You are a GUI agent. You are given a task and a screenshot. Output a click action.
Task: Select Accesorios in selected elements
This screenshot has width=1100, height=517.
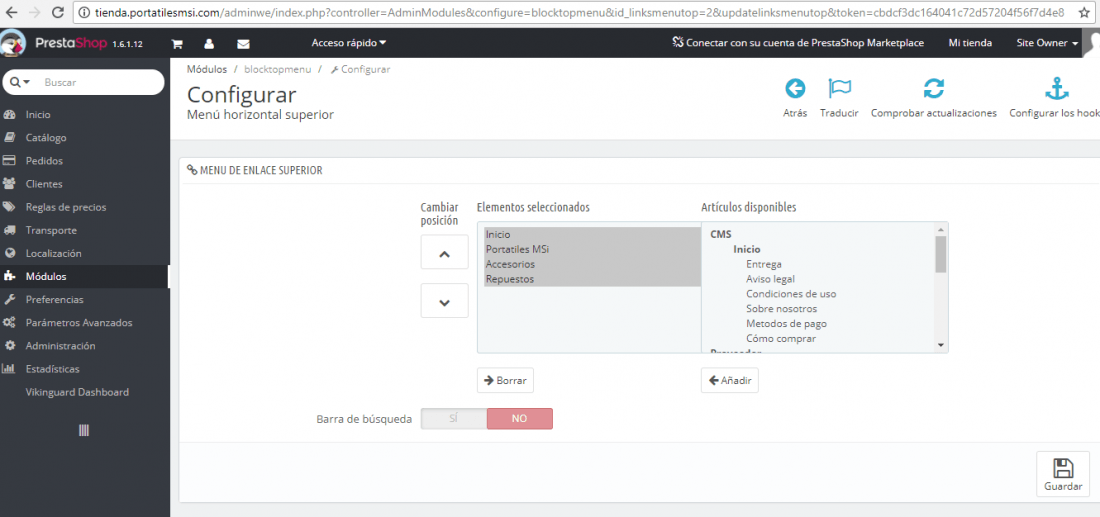pos(592,264)
